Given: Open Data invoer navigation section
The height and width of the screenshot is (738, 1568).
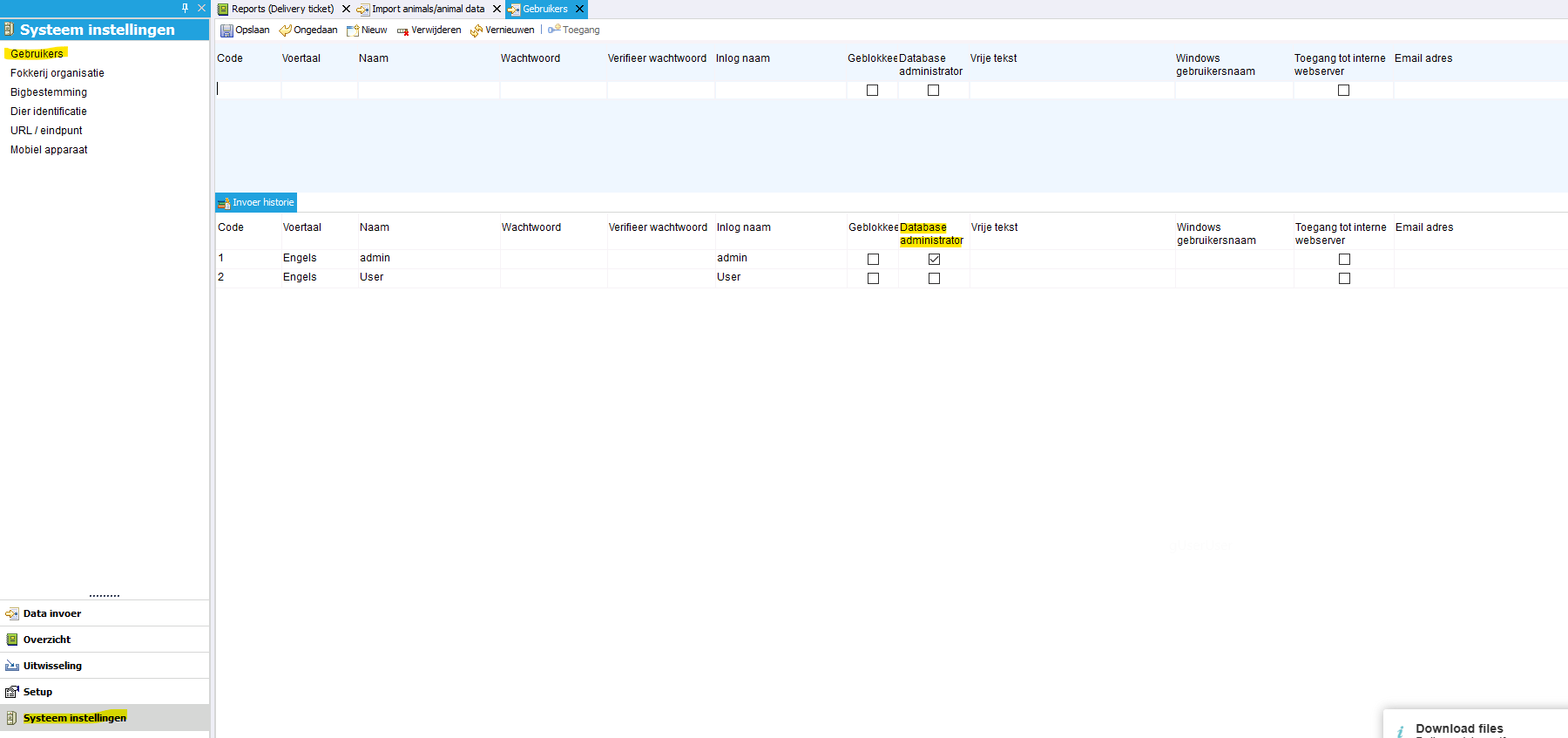Looking at the screenshot, I should click(105, 613).
